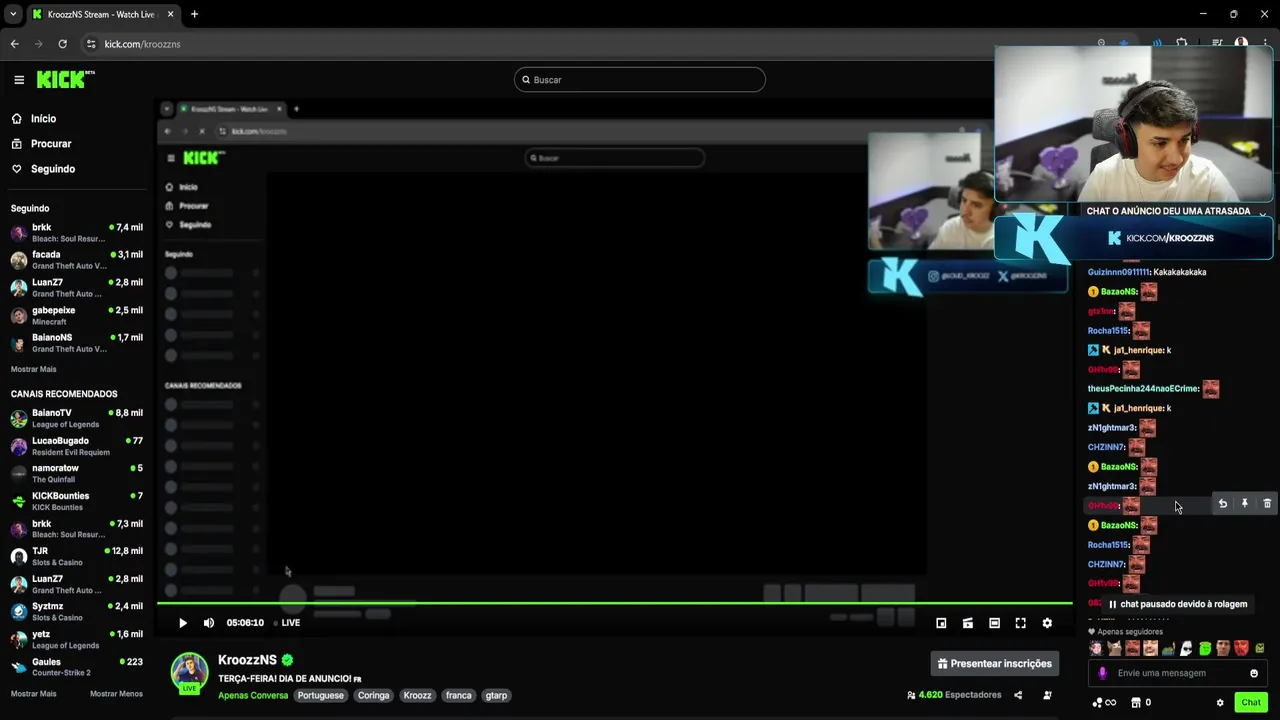The width and height of the screenshot is (1280, 720).
Task: Select the Apenas Conversa category
Action: tap(253, 695)
